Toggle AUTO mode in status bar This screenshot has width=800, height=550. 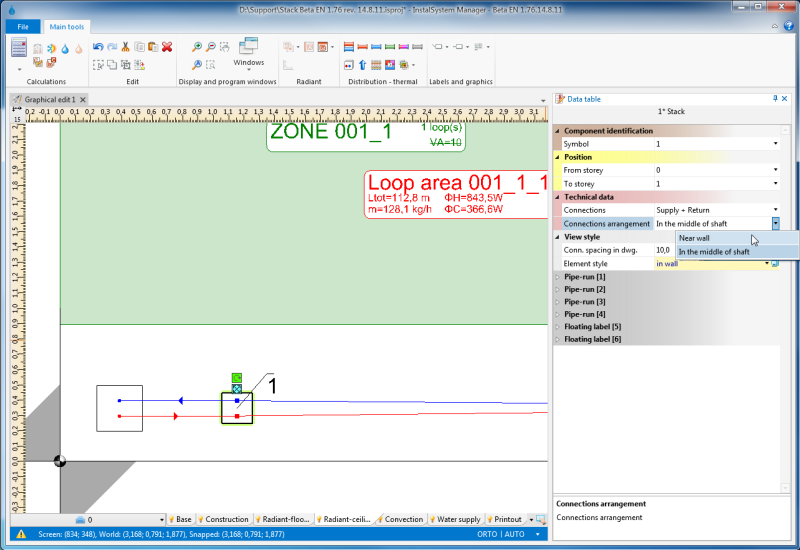[514, 534]
